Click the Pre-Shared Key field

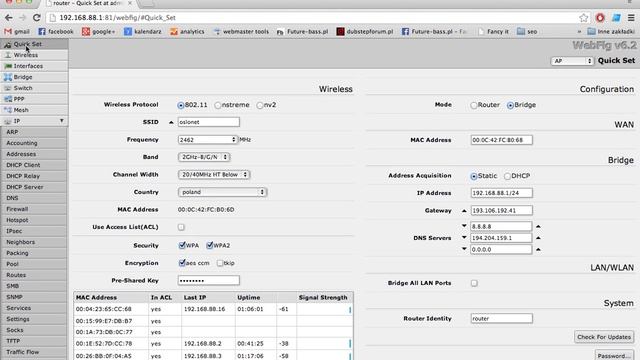coord(209,280)
